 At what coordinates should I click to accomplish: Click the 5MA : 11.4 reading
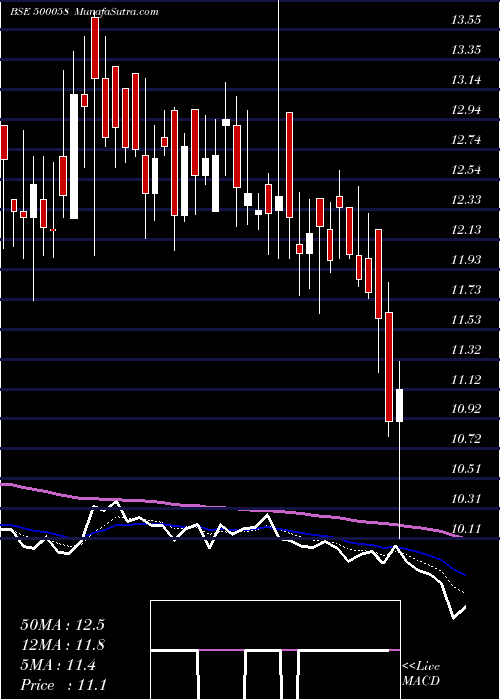(x=58, y=665)
